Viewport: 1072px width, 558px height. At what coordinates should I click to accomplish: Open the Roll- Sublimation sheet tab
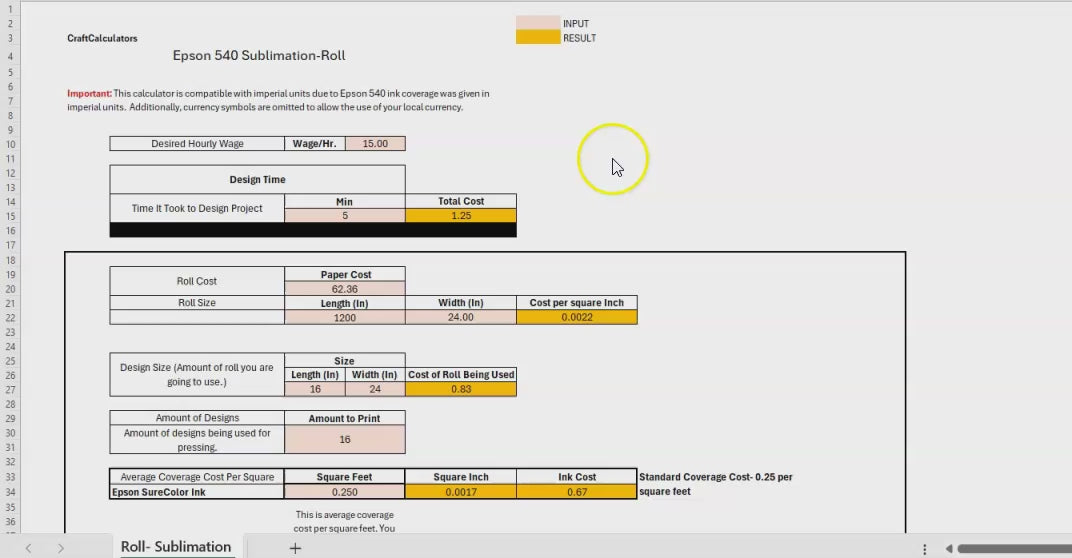(176, 547)
